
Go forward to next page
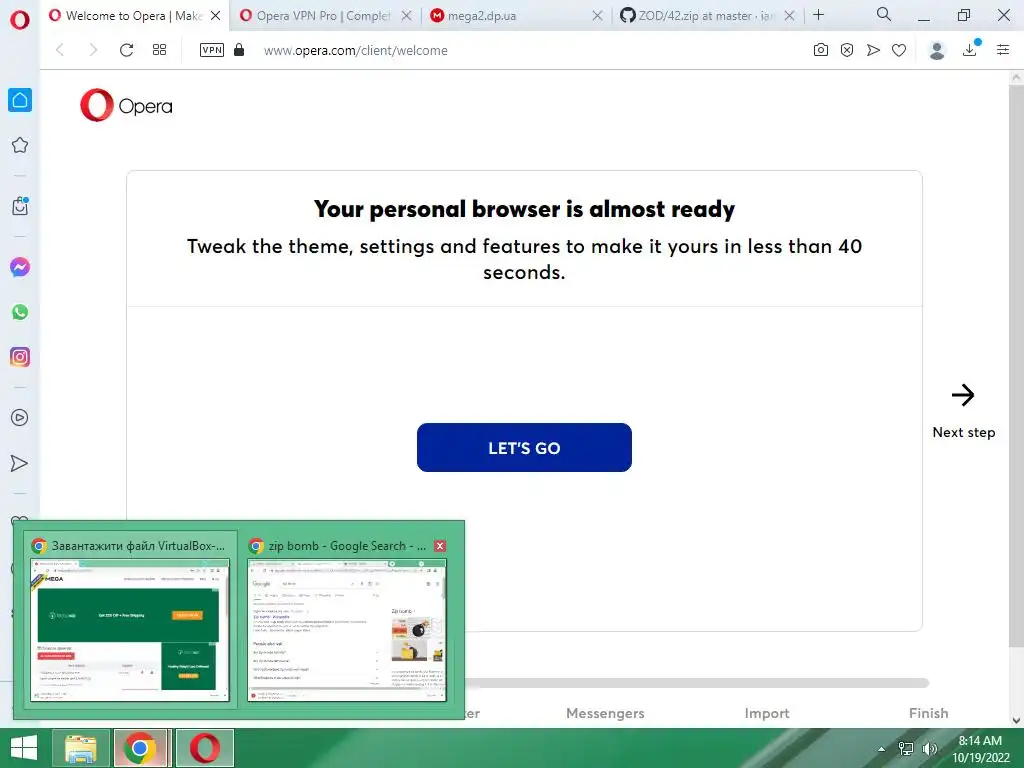(93, 50)
